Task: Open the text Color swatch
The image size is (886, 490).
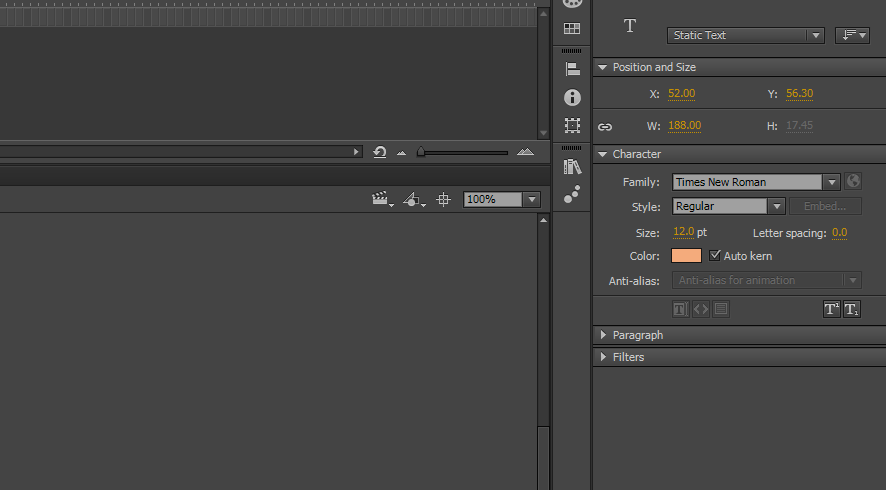Action: [x=687, y=255]
